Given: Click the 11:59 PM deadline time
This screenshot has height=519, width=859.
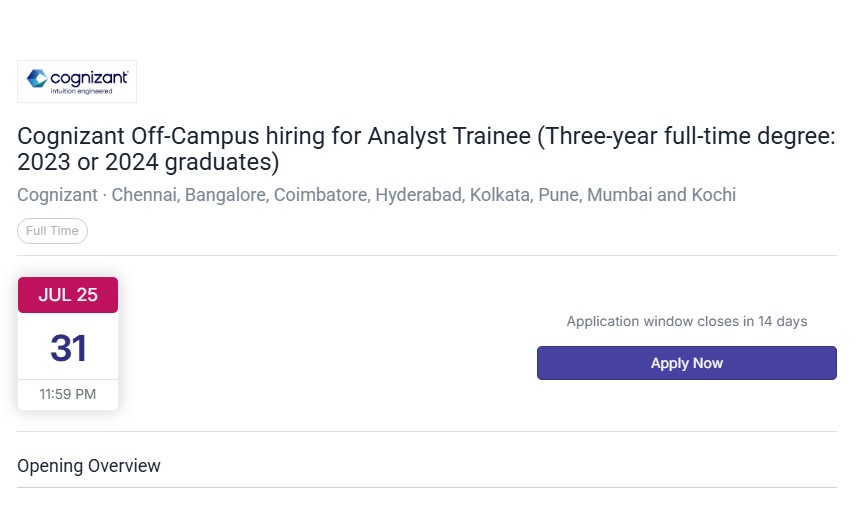Looking at the screenshot, I should coord(68,394).
